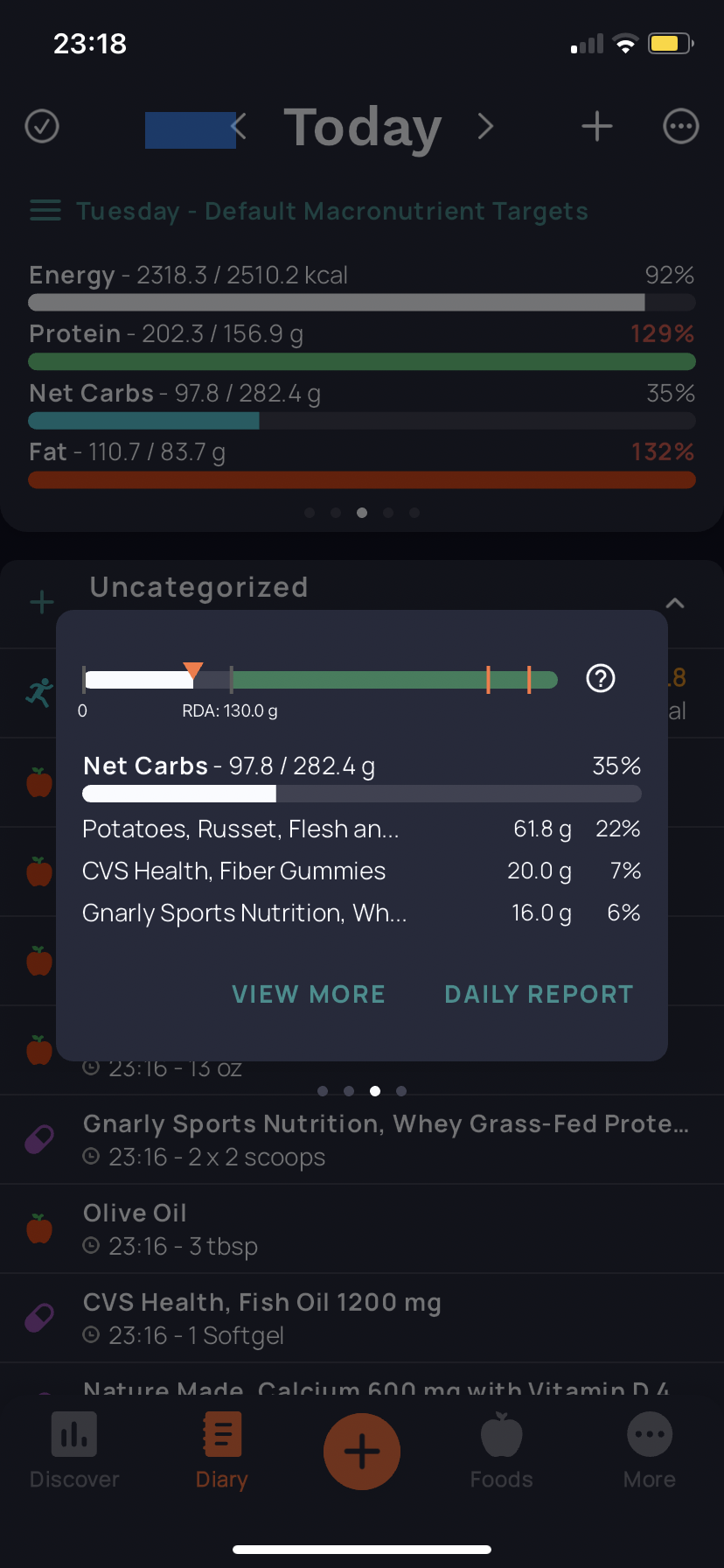Mark day complete with checkmark icon
The width and height of the screenshot is (724, 1568).
coord(42,126)
